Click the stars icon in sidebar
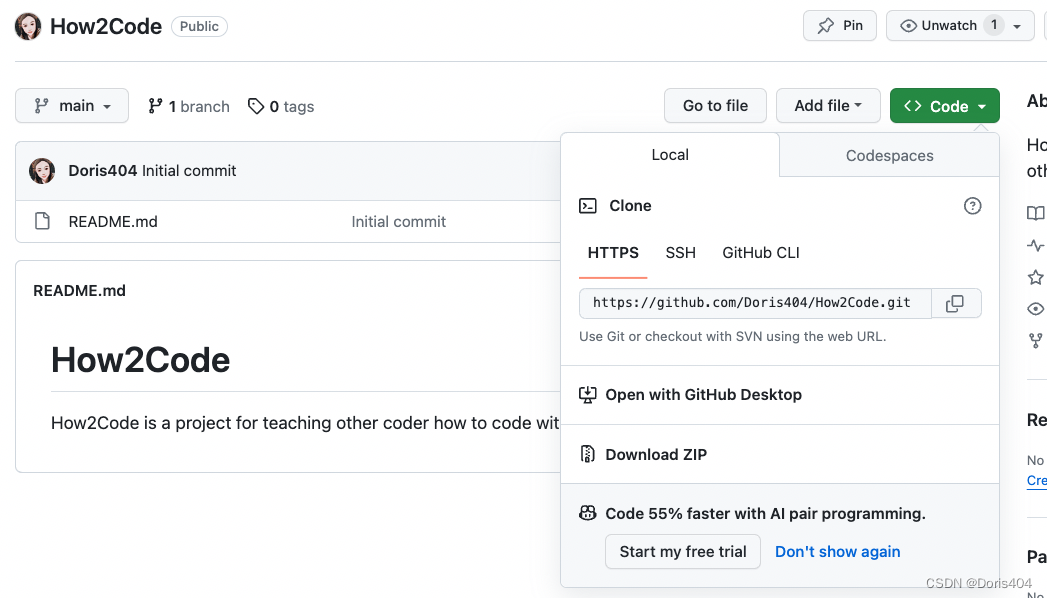This screenshot has height=598, width=1047. point(1036,277)
